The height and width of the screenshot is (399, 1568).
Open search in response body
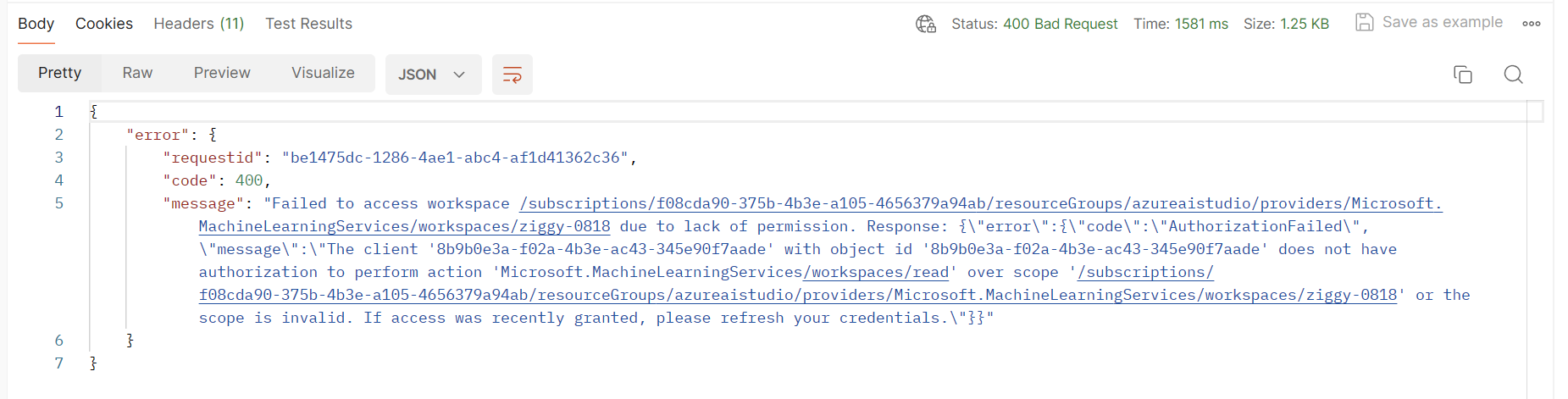tap(1513, 75)
